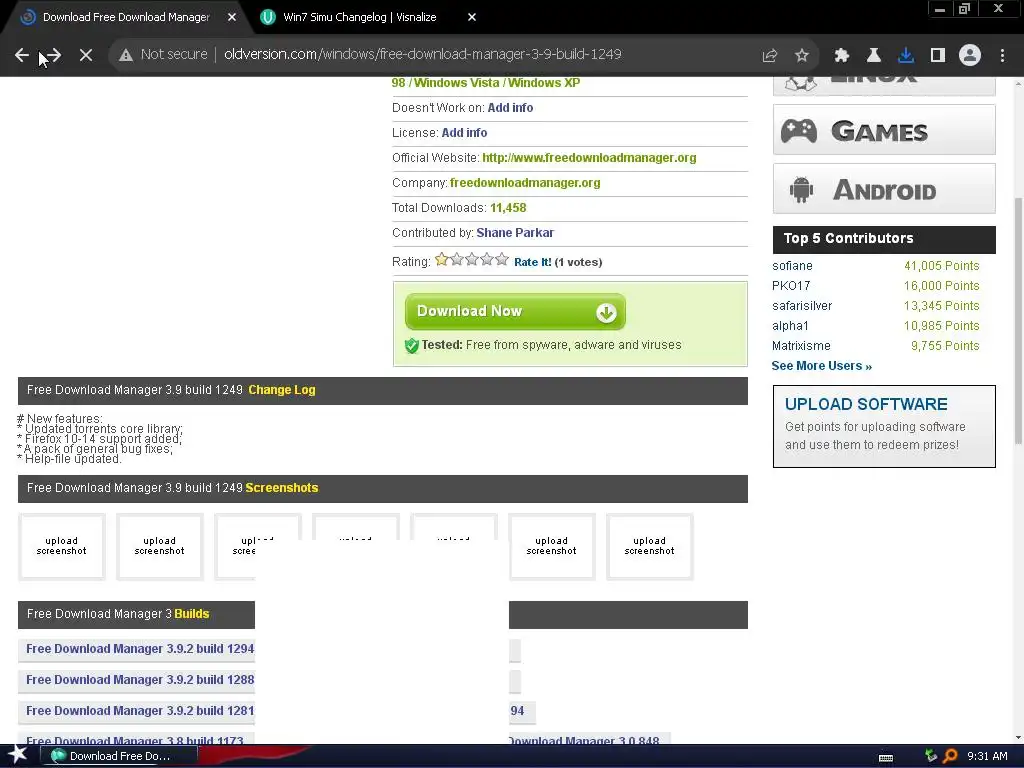Click the Change Log heading
The height and width of the screenshot is (768, 1024).
point(281,390)
